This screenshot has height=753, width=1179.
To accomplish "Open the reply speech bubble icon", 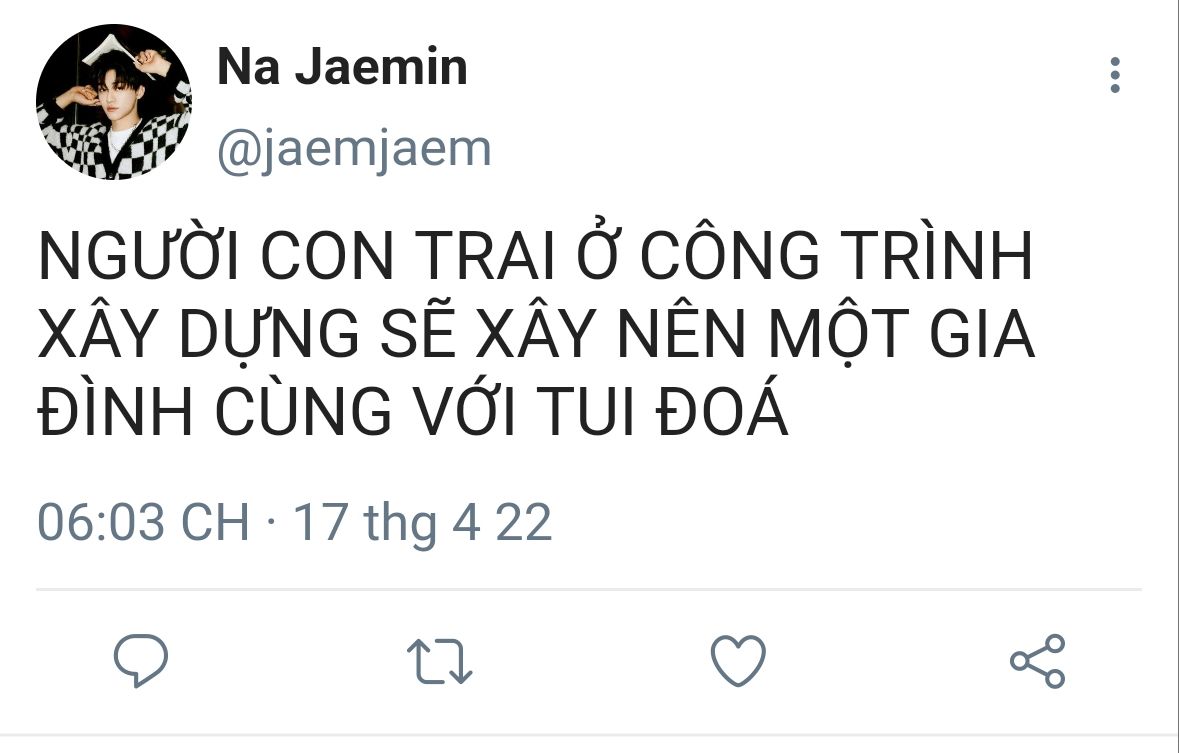I will 141,660.
